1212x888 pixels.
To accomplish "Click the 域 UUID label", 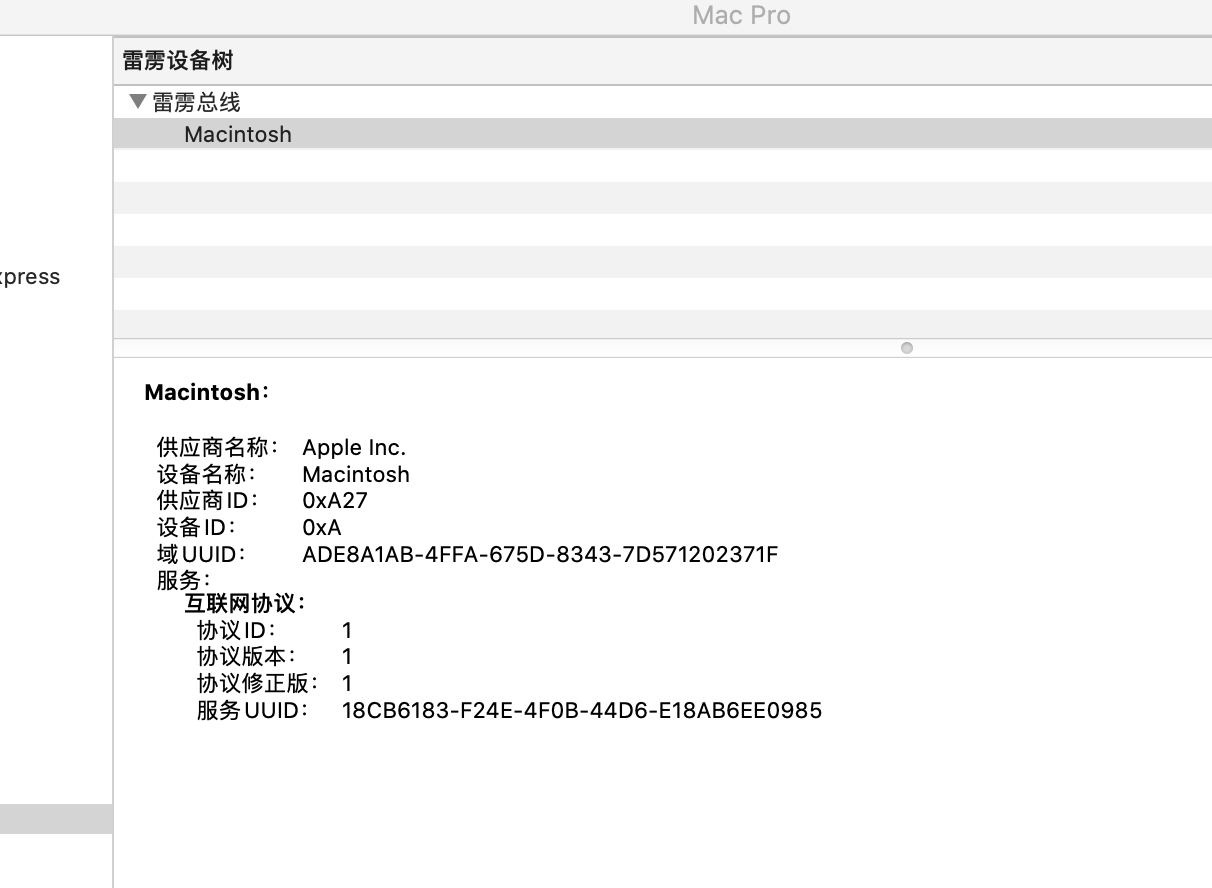I will [201, 553].
